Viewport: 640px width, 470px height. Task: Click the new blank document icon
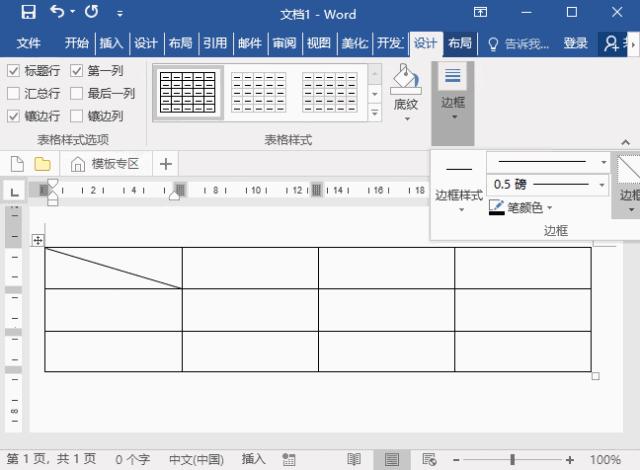pyautogui.click(x=17, y=164)
